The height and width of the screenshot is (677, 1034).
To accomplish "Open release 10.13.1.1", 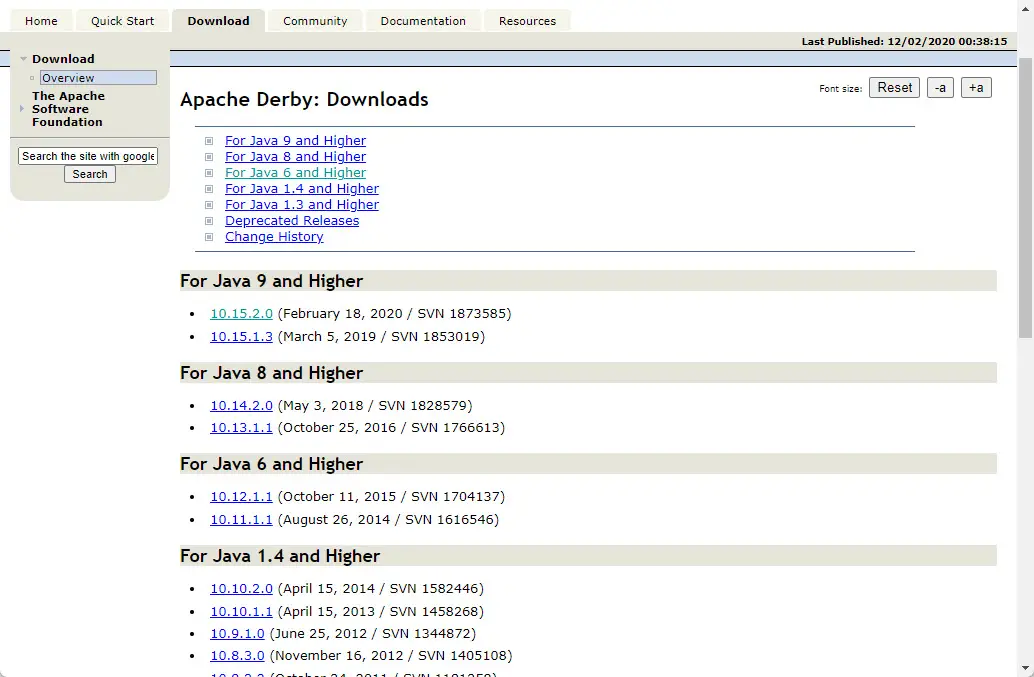I will pos(241,428).
